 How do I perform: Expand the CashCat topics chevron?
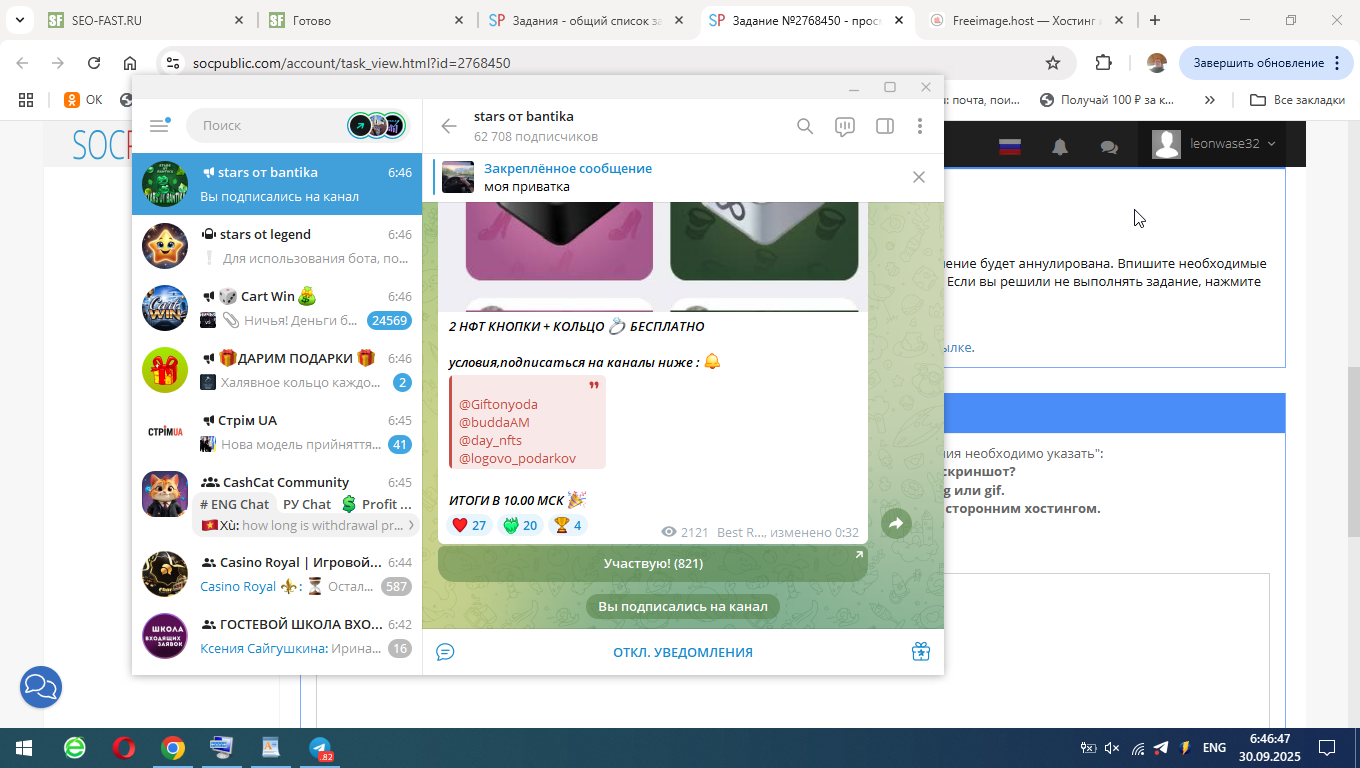coord(411,525)
